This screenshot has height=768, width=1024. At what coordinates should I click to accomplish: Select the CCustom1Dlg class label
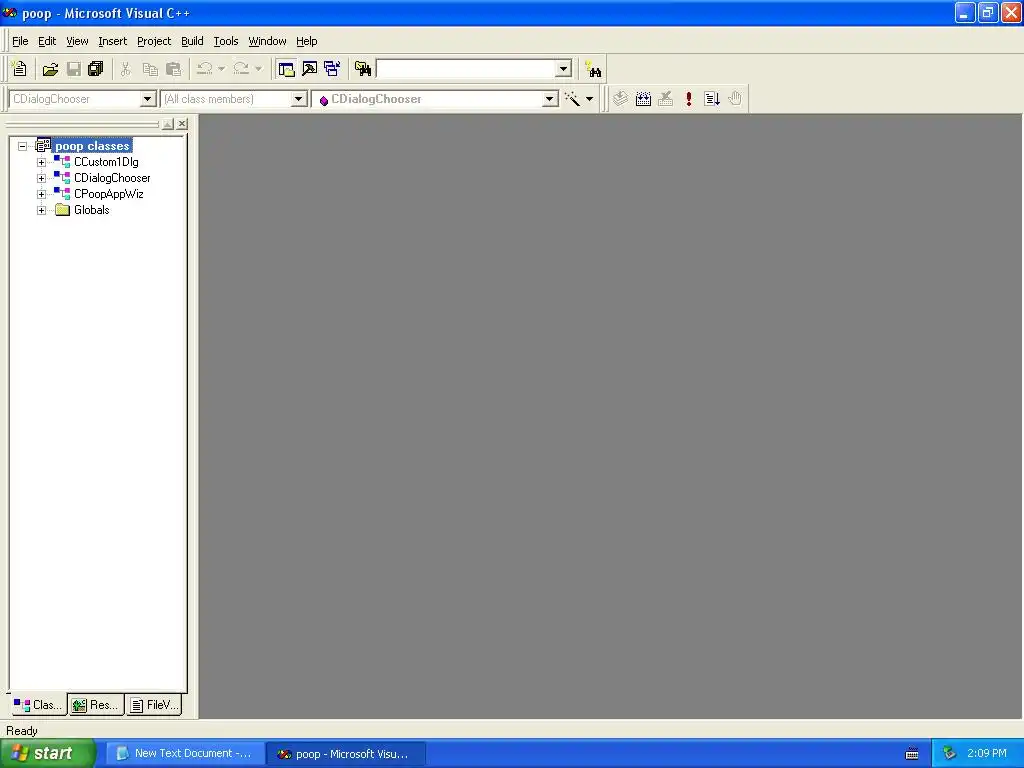point(106,162)
